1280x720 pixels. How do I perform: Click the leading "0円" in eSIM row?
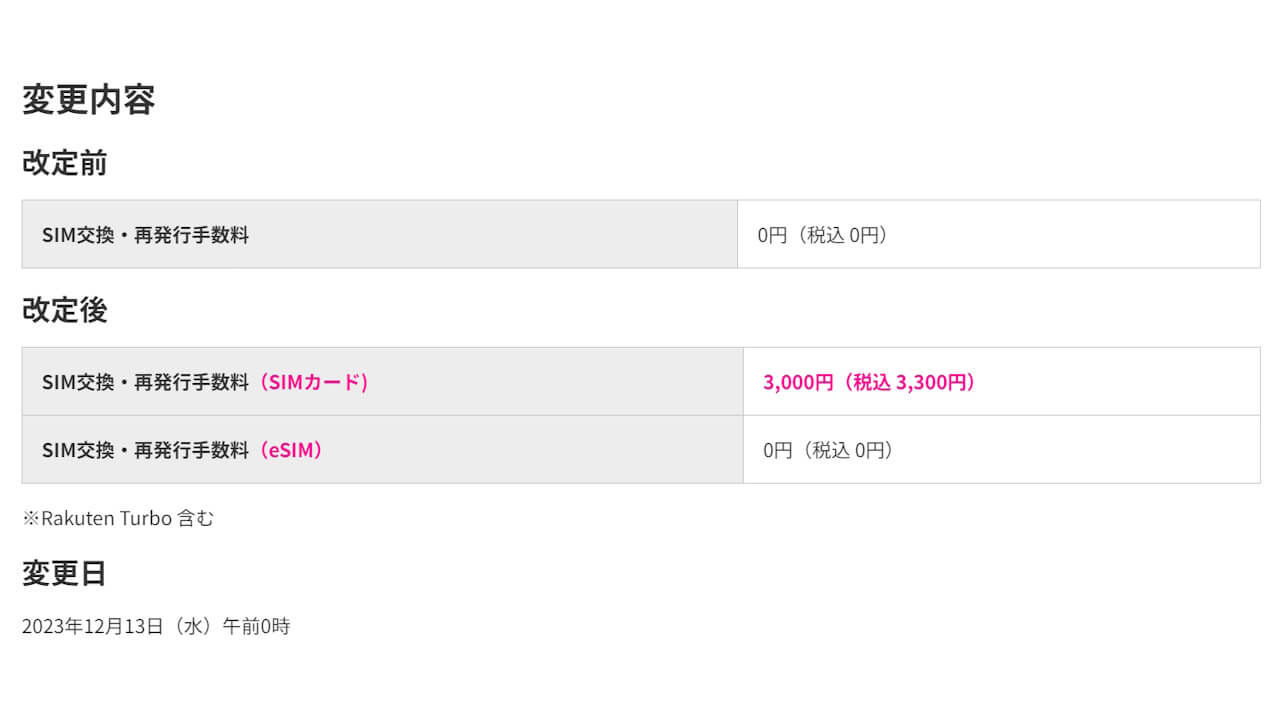[x=777, y=450]
